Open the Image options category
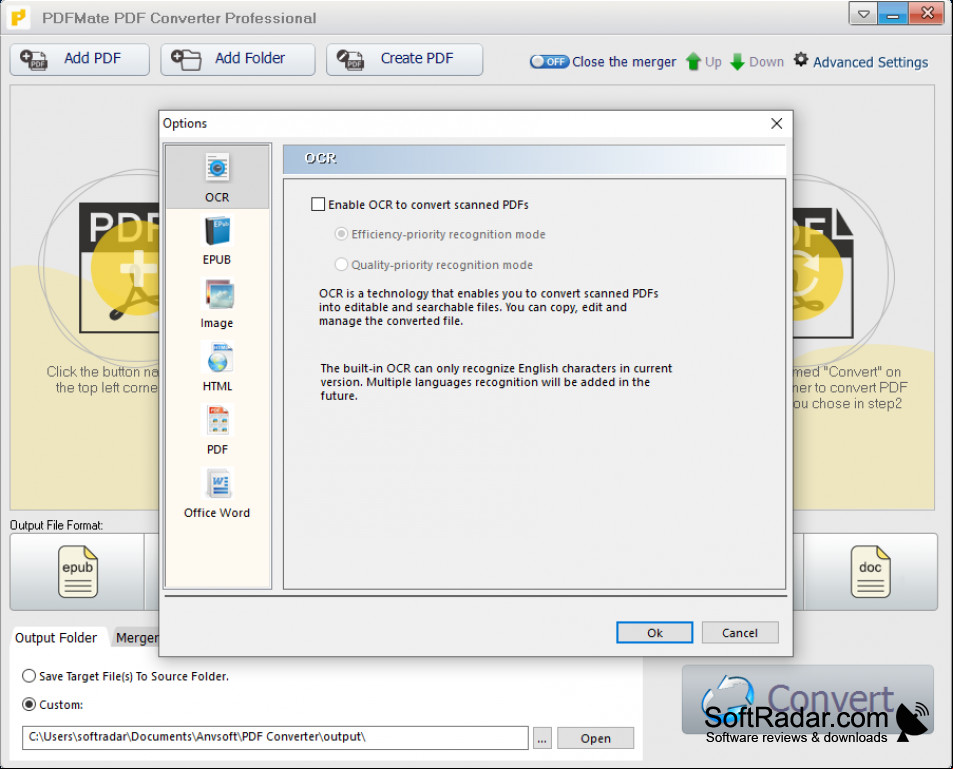 [217, 305]
